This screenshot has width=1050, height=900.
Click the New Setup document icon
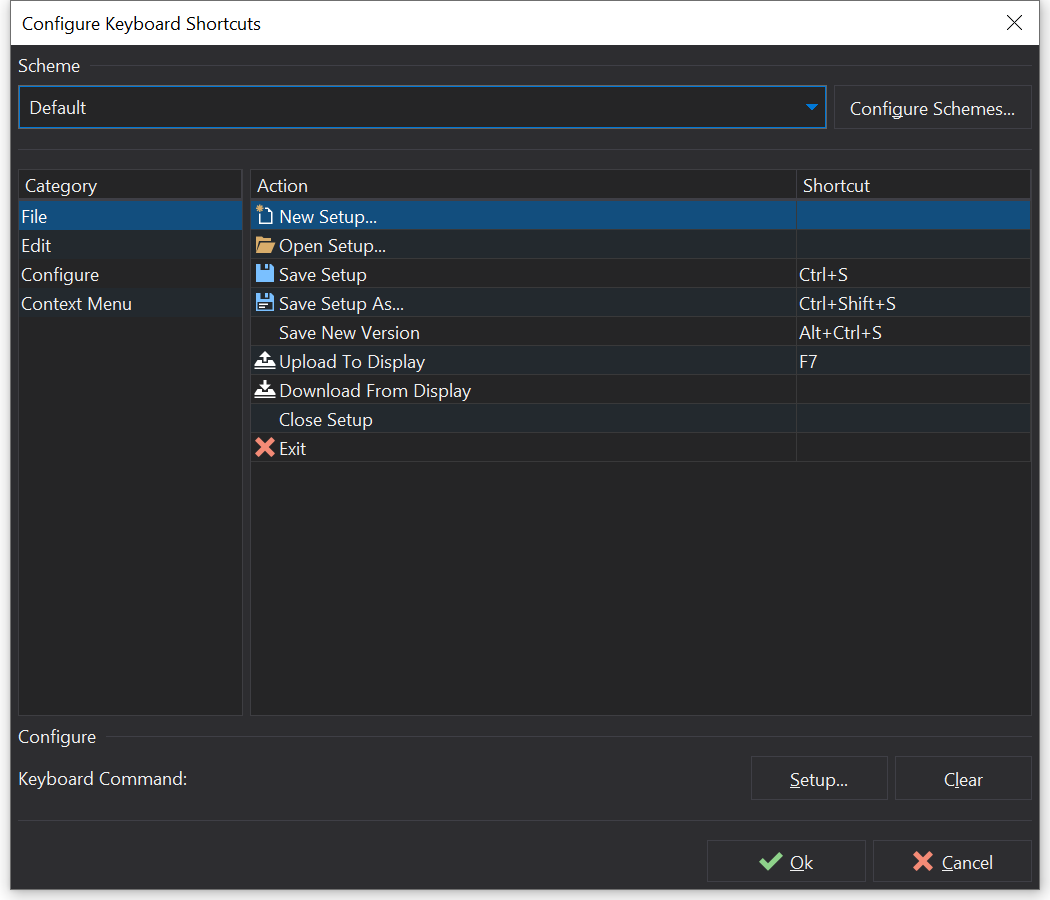point(265,216)
